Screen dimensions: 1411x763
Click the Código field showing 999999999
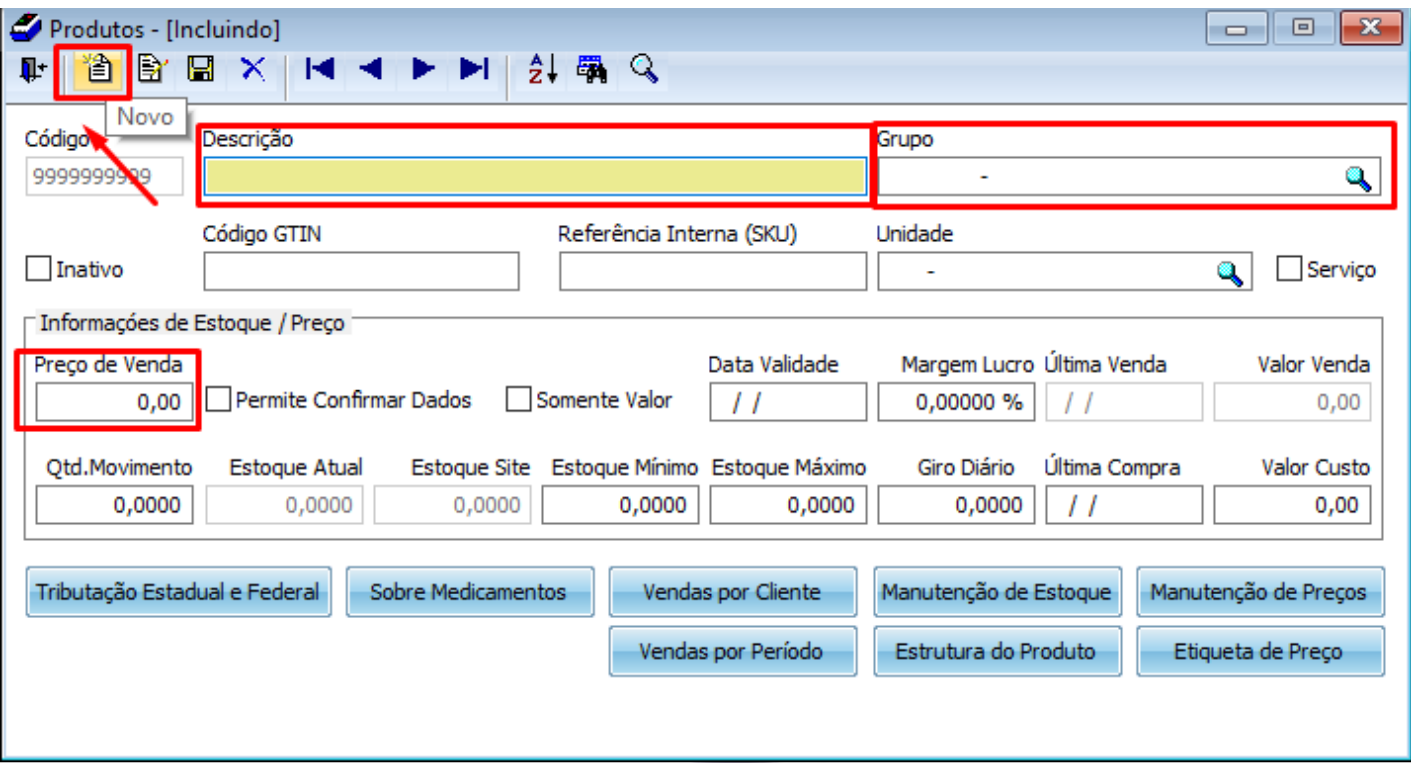tap(104, 177)
